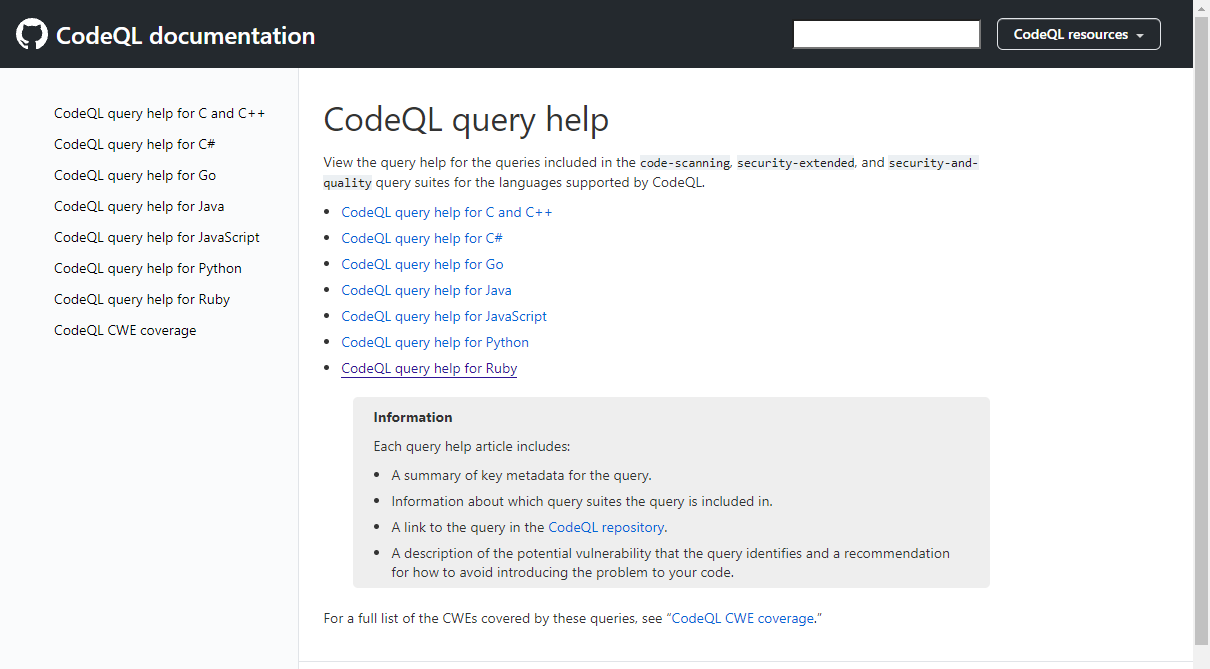The height and width of the screenshot is (669, 1210).
Task: Open sidebar item CodeQL query help for Go
Action: 135,175
